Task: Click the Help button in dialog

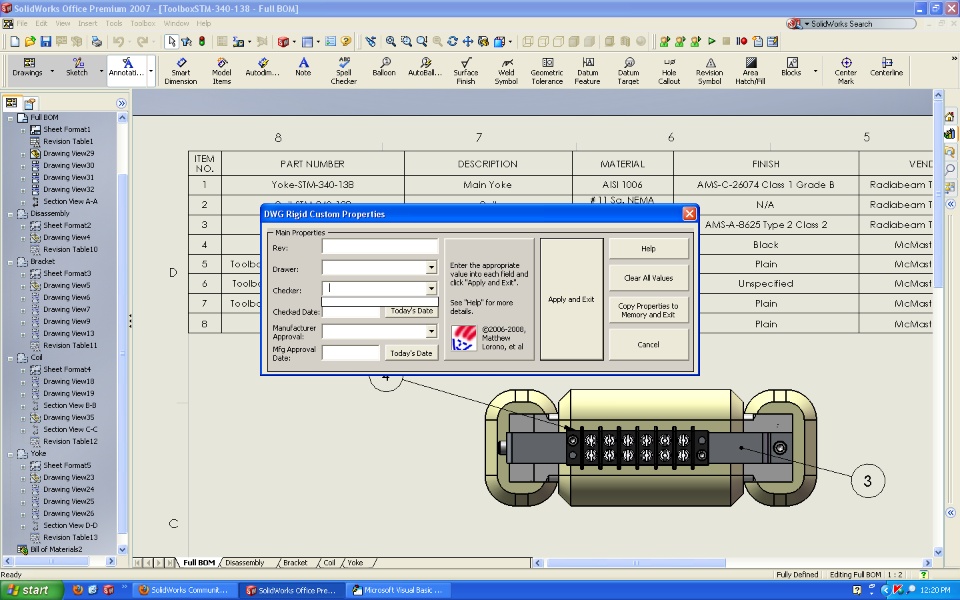Action: (x=648, y=249)
